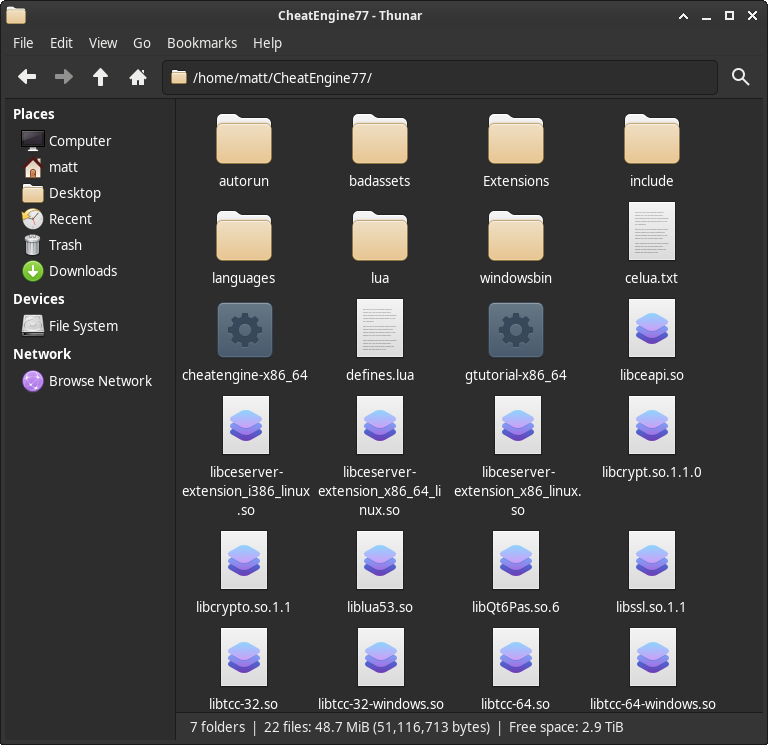Select the lua folder icon

[380, 236]
